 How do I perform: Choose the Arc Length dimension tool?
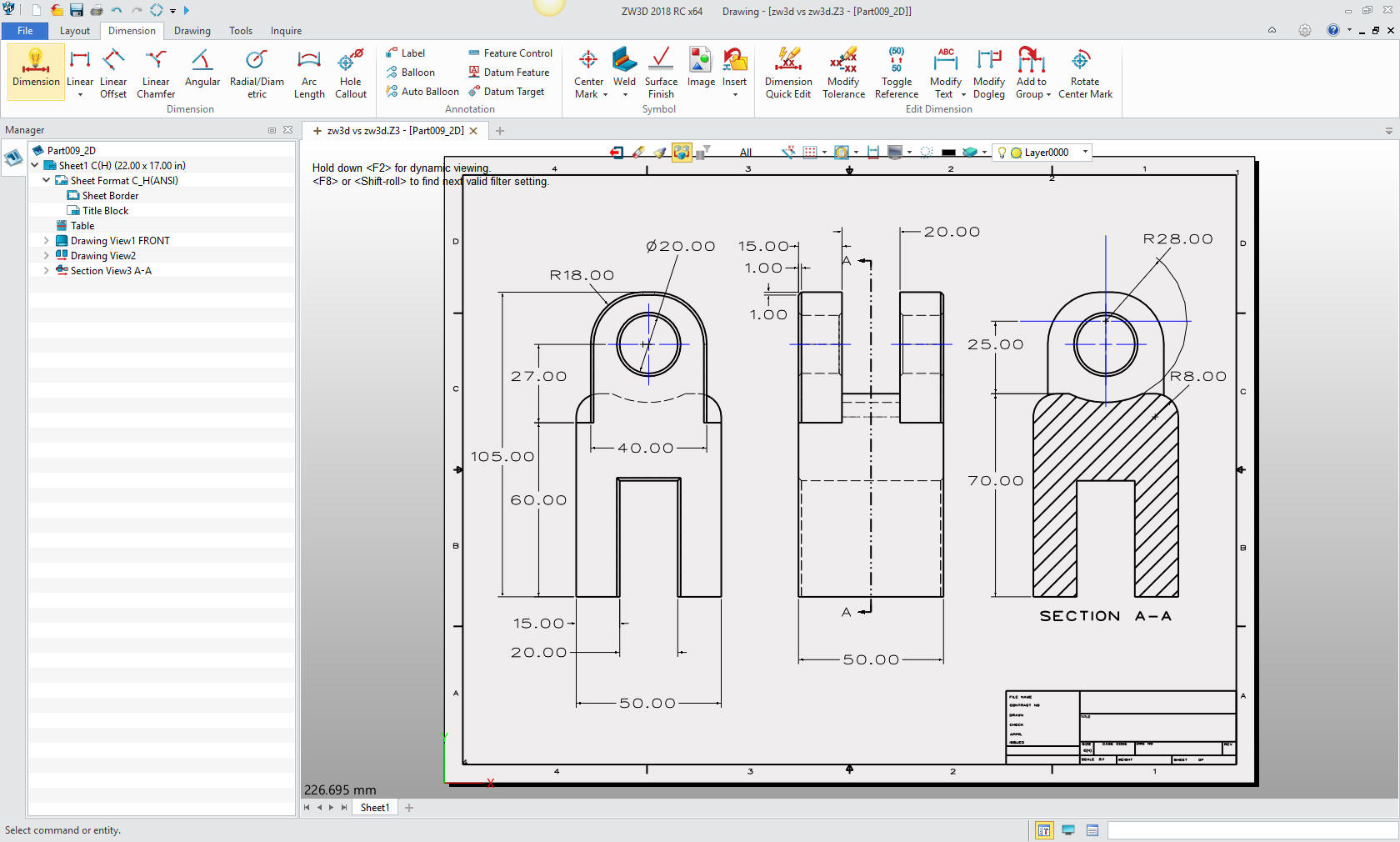click(x=308, y=73)
